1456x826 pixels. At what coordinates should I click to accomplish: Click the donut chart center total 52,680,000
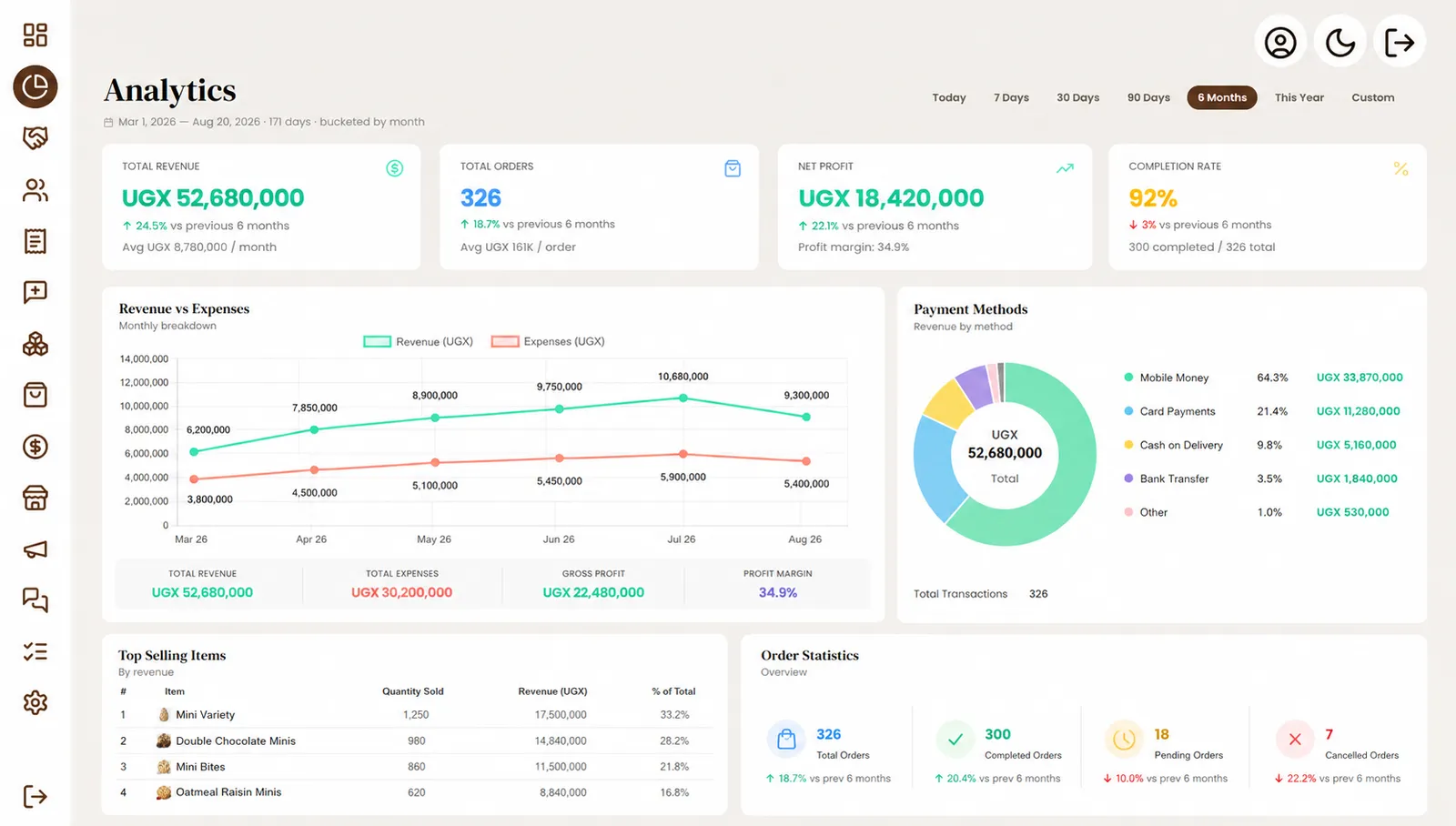(x=1005, y=453)
